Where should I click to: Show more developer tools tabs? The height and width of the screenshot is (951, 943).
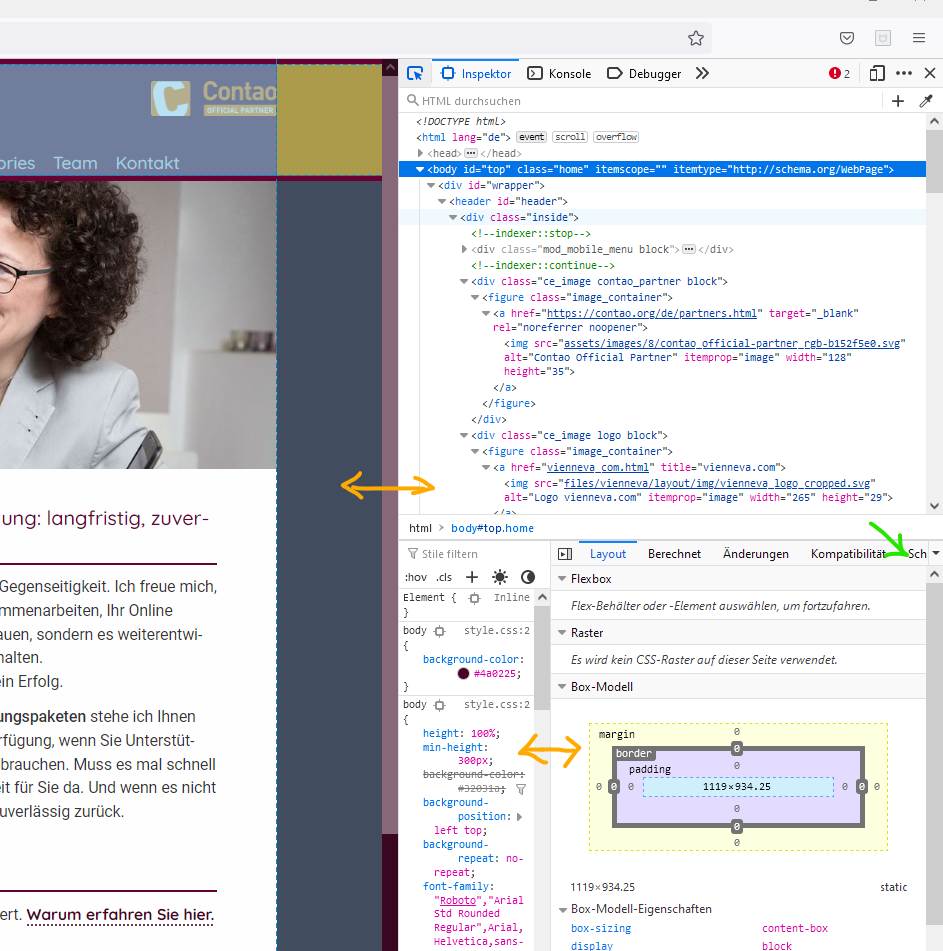click(x=702, y=73)
